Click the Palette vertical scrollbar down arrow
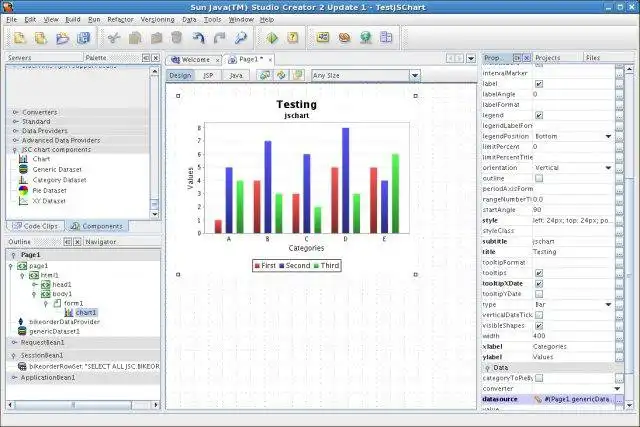This screenshot has height=427, width=640. point(154,214)
